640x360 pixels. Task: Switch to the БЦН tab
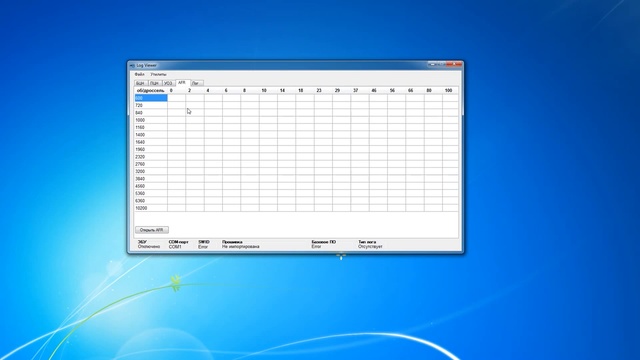click(x=140, y=83)
